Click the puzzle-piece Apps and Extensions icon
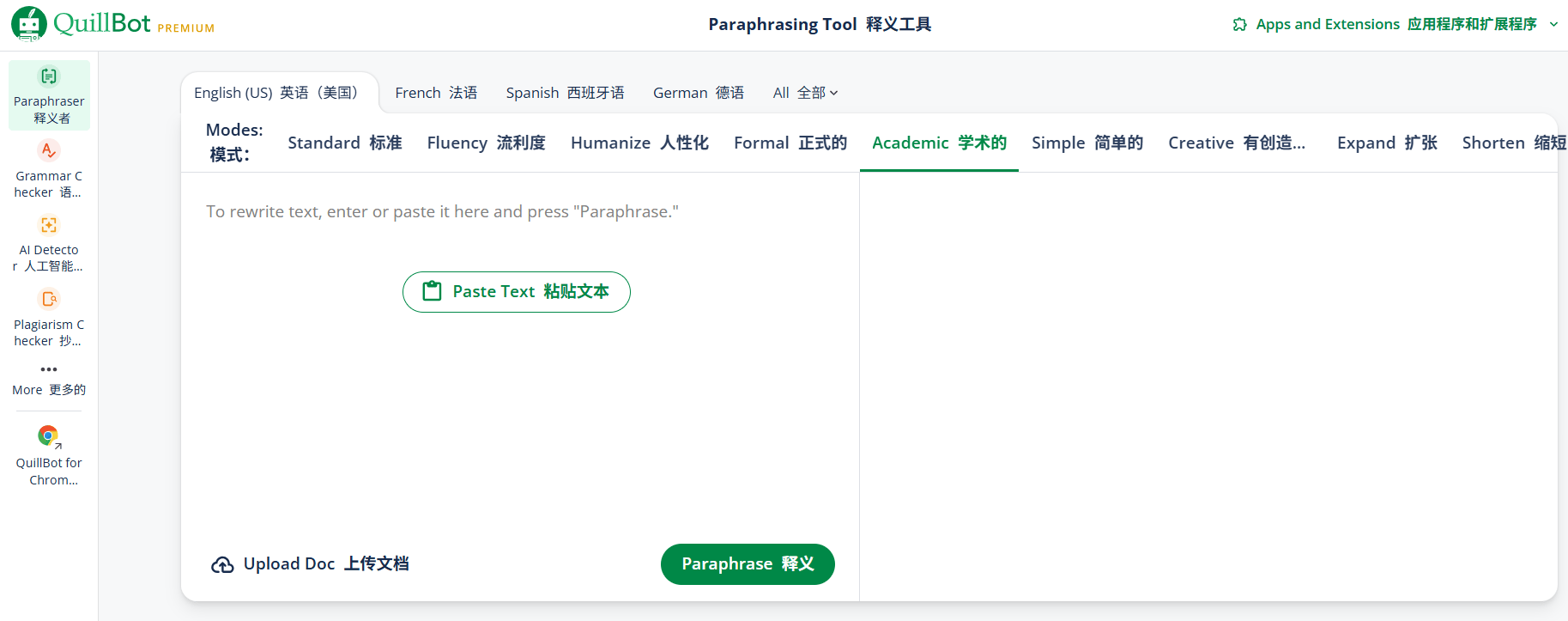The height and width of the screenshot is (621, 1568). (1240, 24)
